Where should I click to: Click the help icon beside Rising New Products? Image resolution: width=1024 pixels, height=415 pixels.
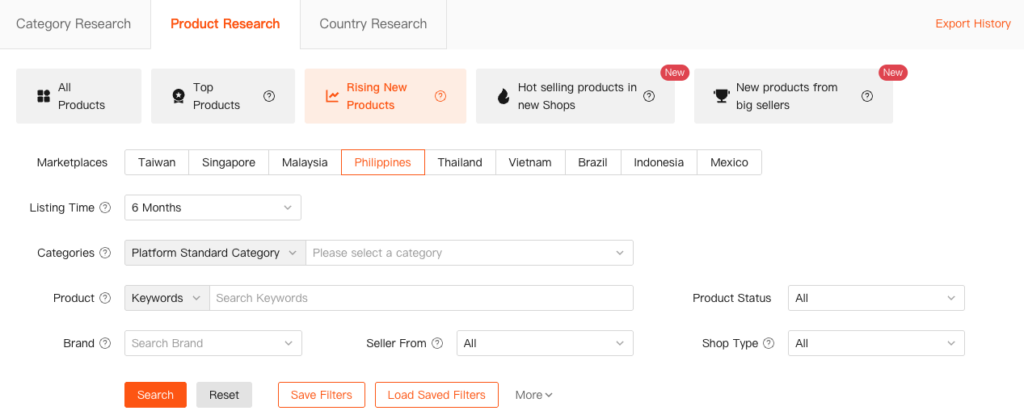click(x=440, y=96)
